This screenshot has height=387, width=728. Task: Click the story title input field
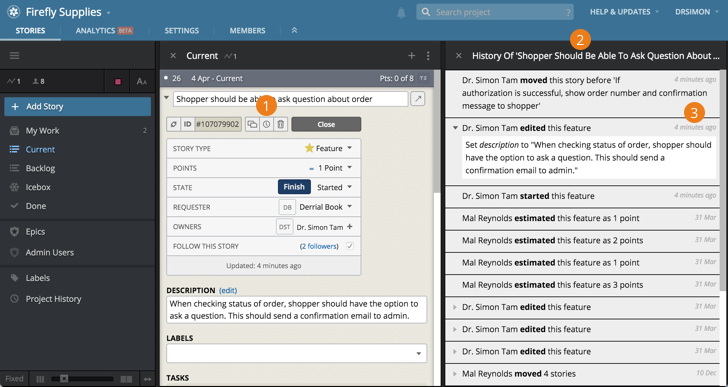pyautogui.click(x=291, y=99)
